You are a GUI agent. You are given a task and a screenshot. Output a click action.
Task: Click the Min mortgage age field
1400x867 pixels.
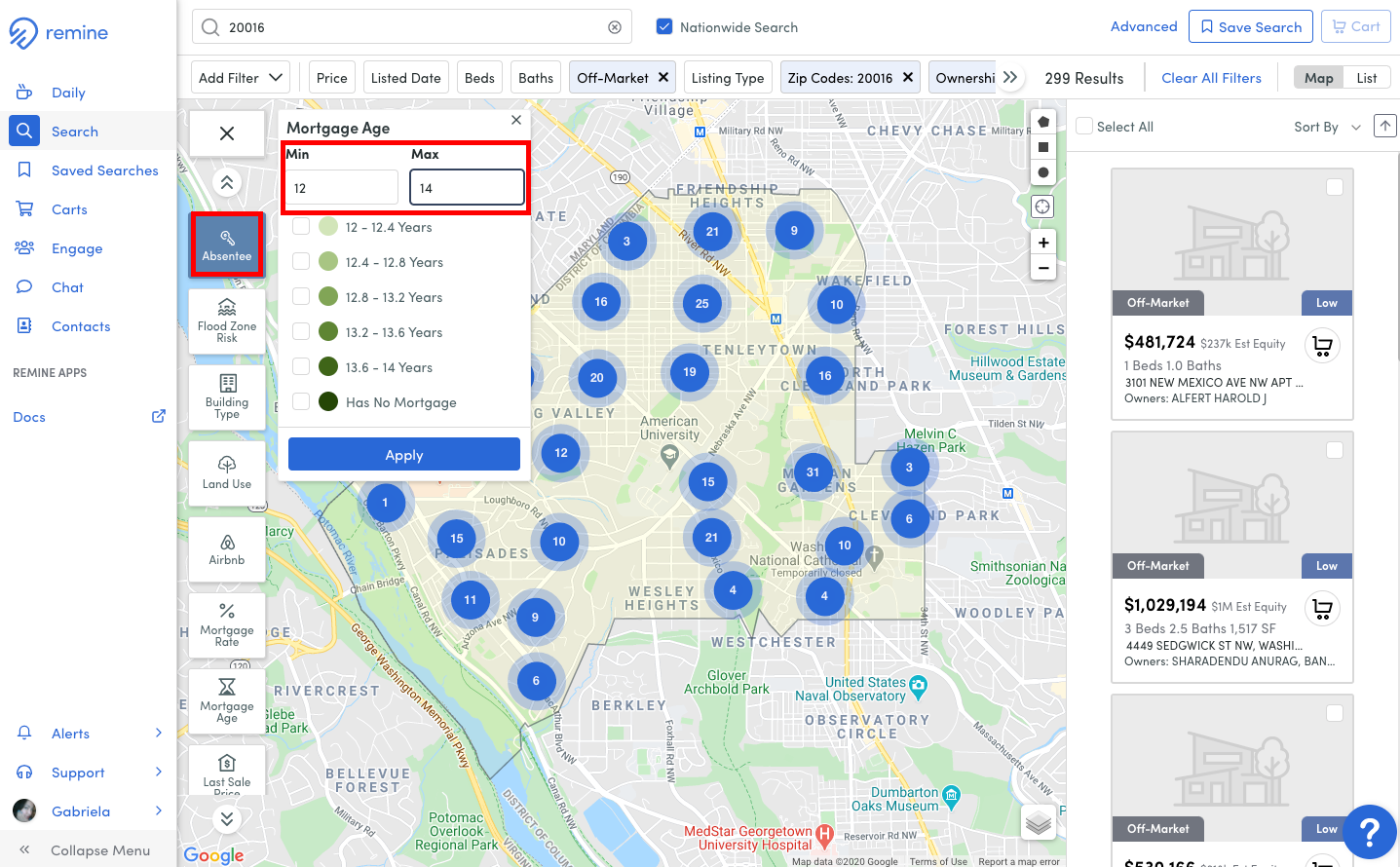(x=342, y=187)
